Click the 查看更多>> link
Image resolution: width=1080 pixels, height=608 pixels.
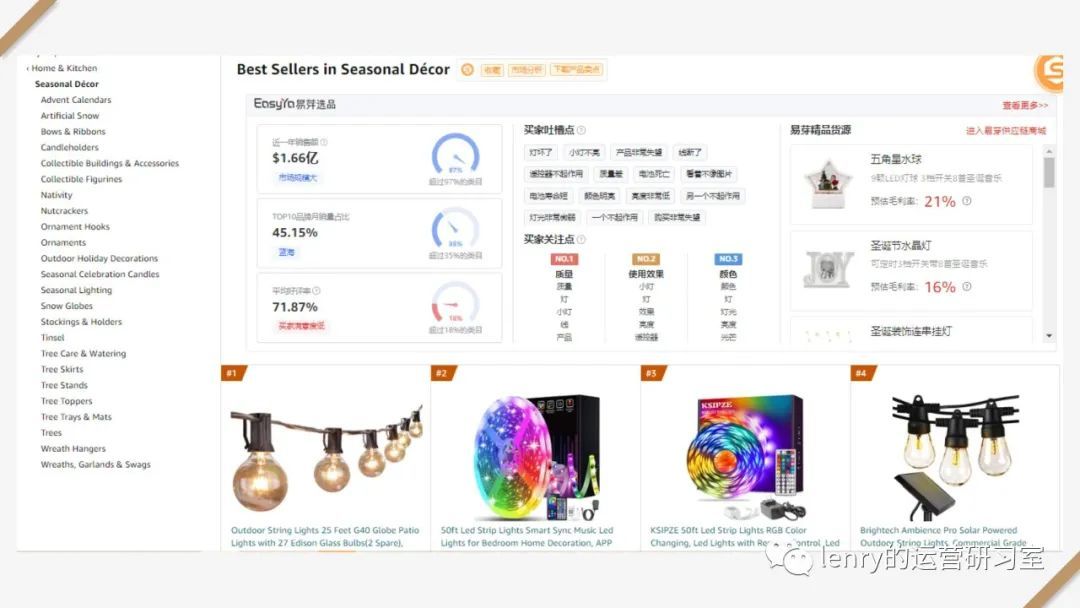[1025, 105]
